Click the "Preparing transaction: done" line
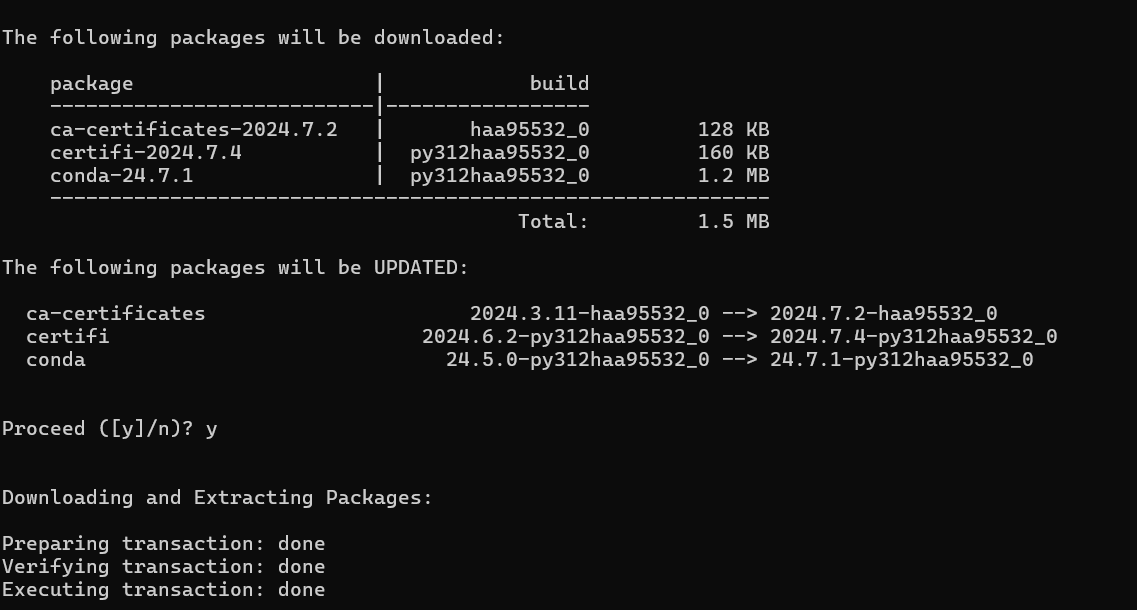 pos(163,543)
